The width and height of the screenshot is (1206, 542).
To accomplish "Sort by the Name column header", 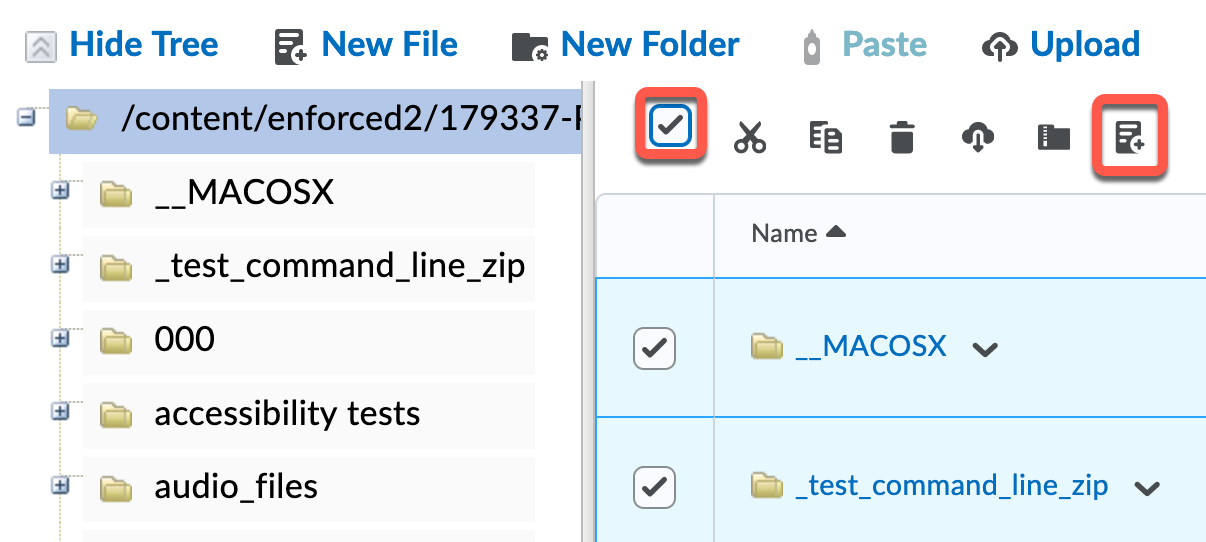I will tap(785, 233).
